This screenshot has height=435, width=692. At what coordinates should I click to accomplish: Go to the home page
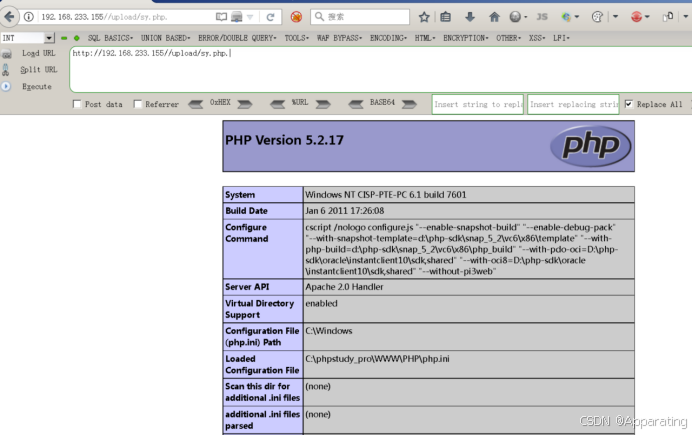tap(494, 17)
